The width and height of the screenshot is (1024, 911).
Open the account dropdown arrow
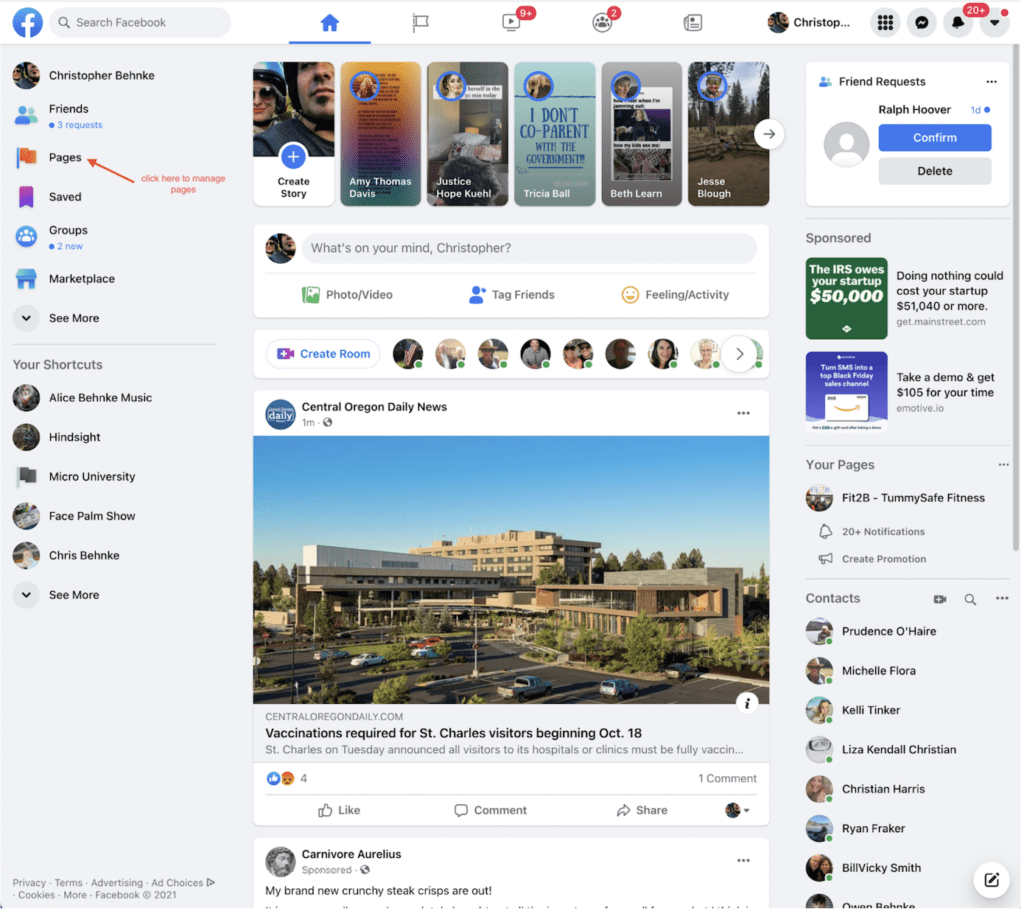point(995,23)
